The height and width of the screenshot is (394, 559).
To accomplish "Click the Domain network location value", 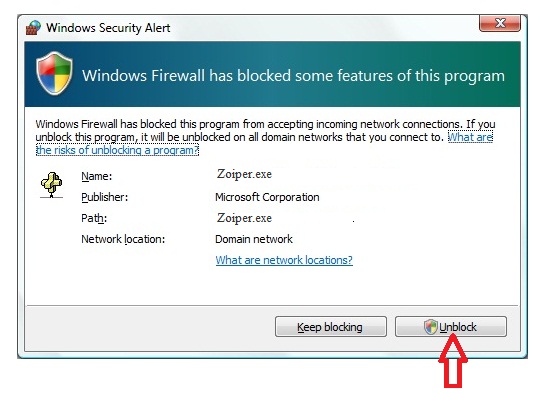I will click(254, 239).
